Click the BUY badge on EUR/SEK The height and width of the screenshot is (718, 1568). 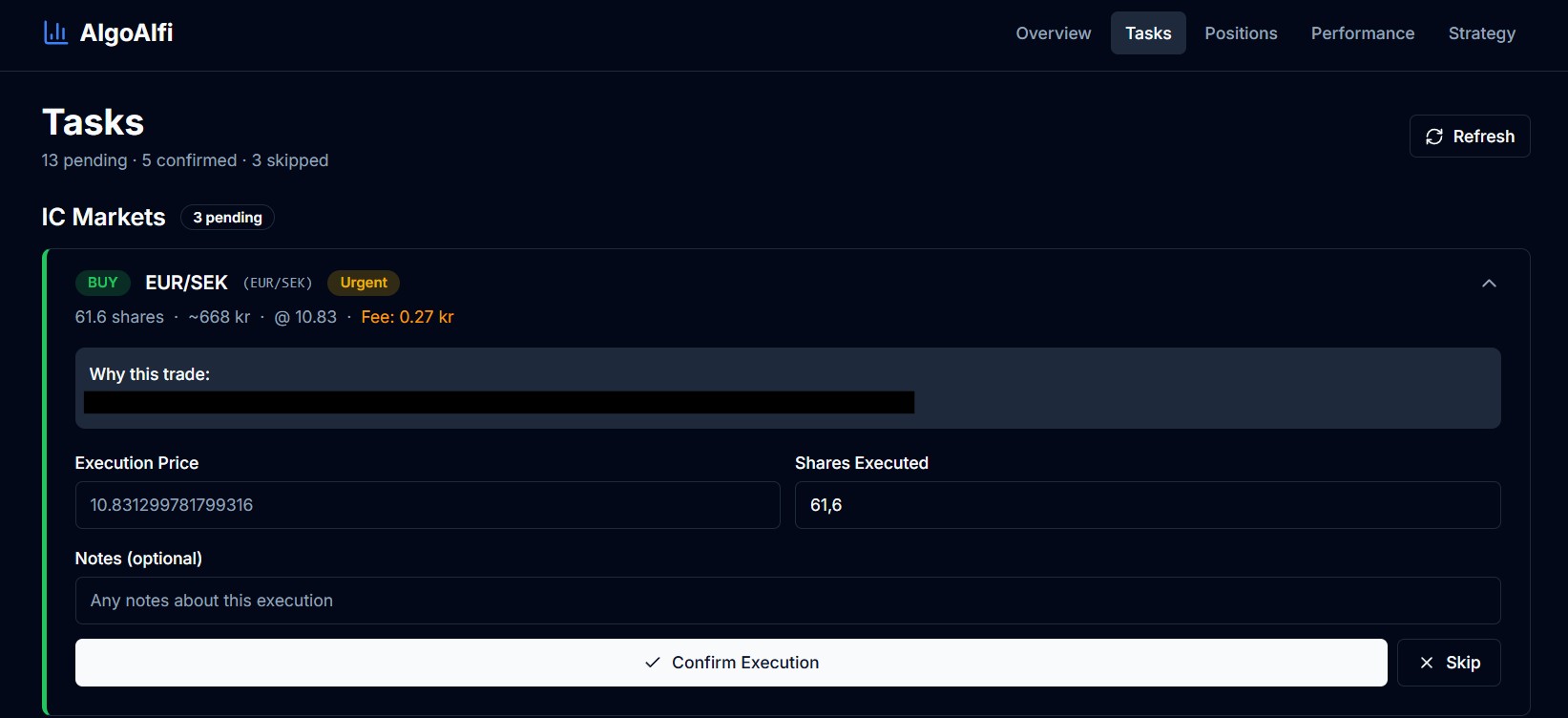102,283
